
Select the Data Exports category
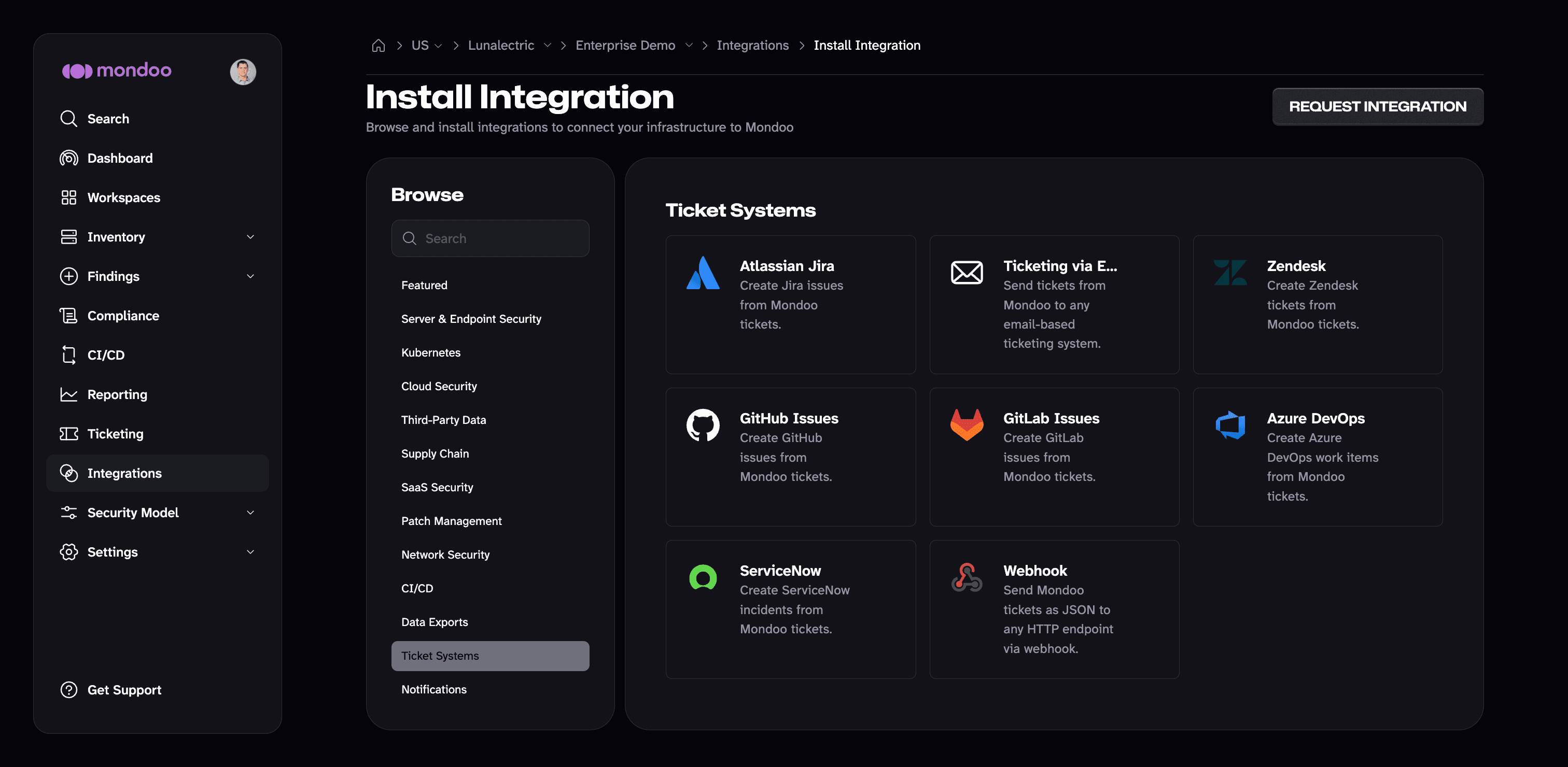(x=490, y=621)
